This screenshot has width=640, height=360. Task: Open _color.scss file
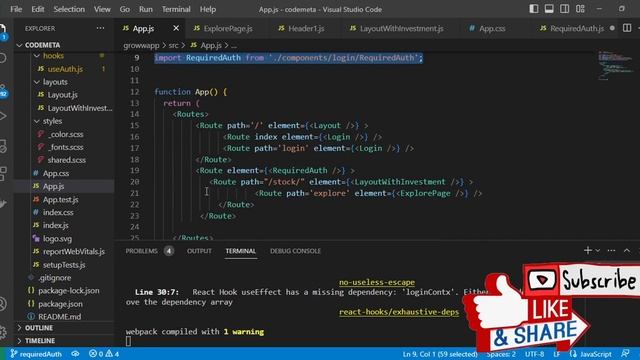point(66,134)
